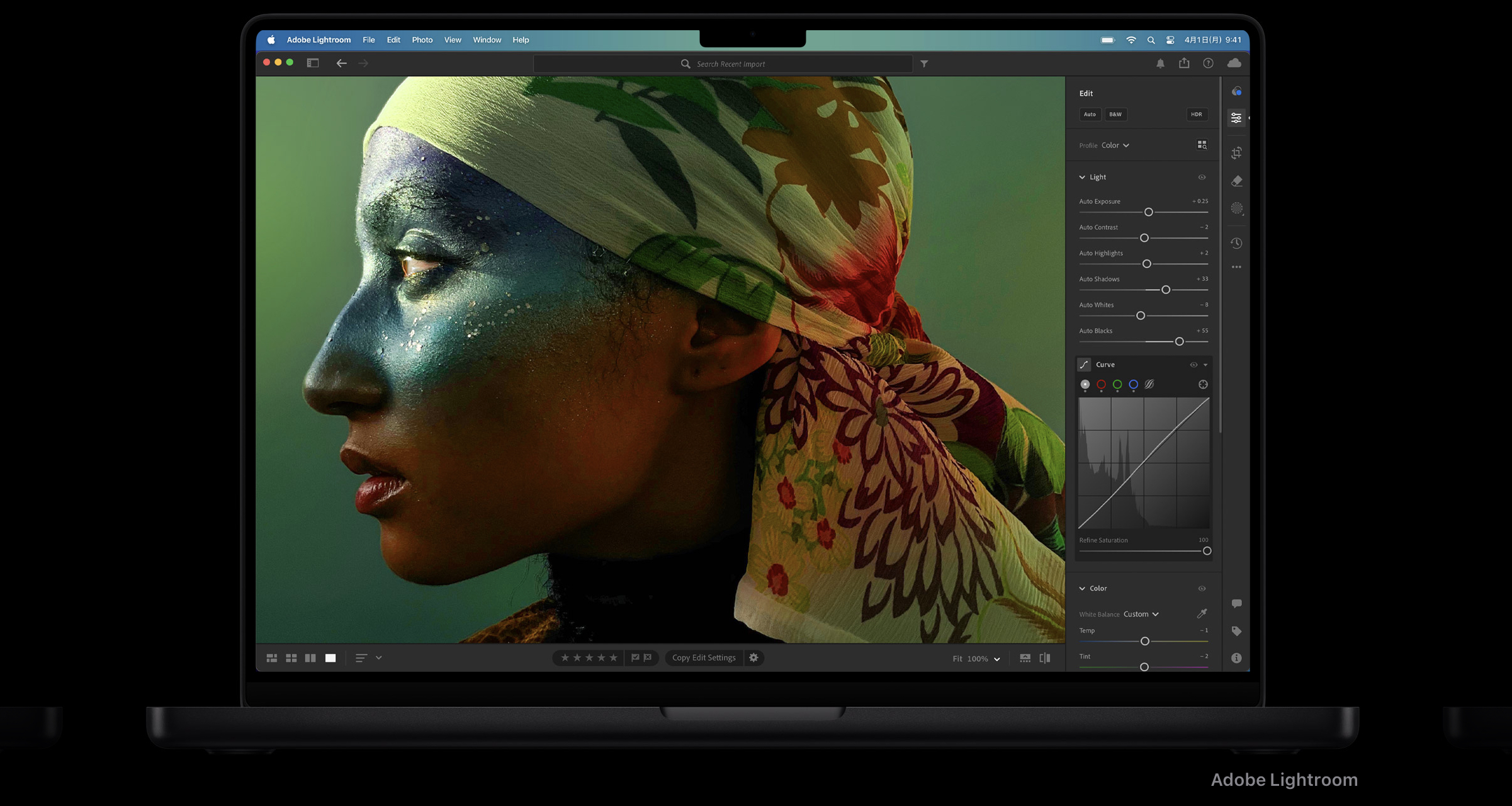Open the photo Info panel
1512x806 pixels.
pyautogui.click(x=1236, y=658)
